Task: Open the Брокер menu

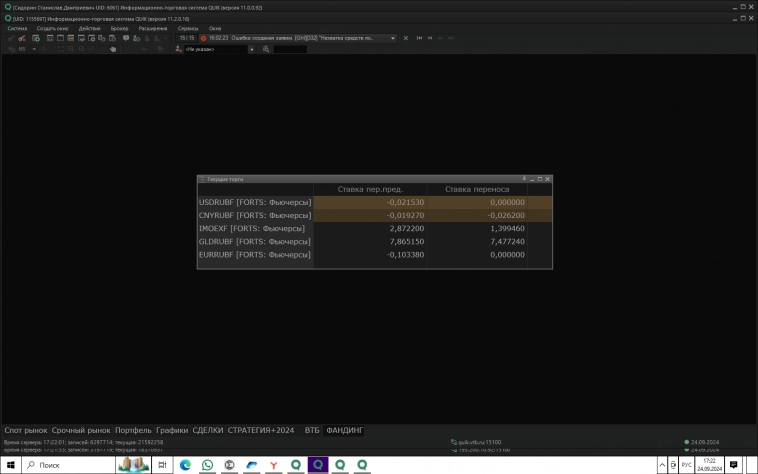Action: (119, 28)
